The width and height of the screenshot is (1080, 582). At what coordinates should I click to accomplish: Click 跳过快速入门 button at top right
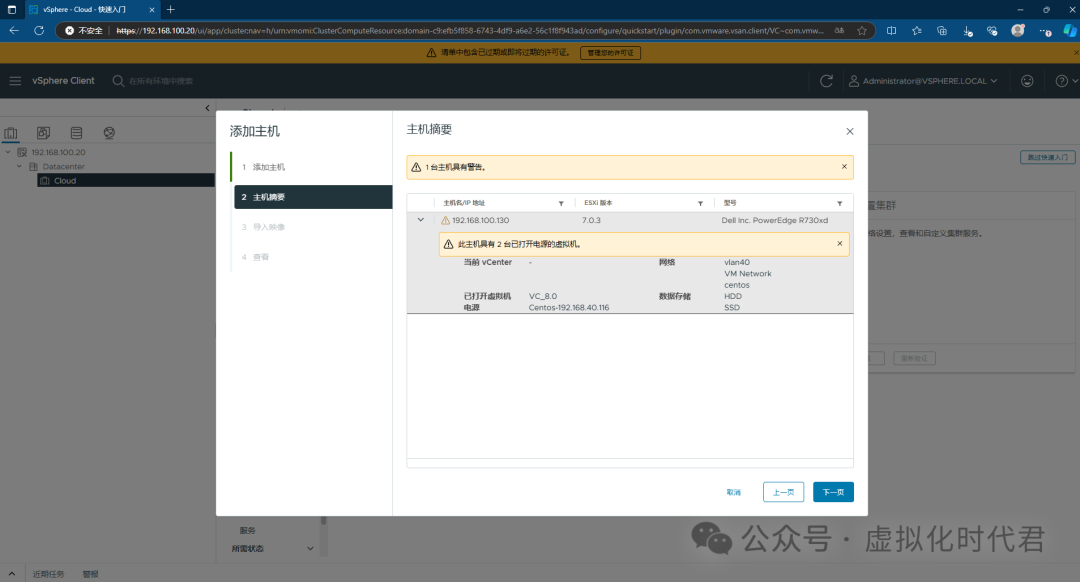[x=1047, y=157]
